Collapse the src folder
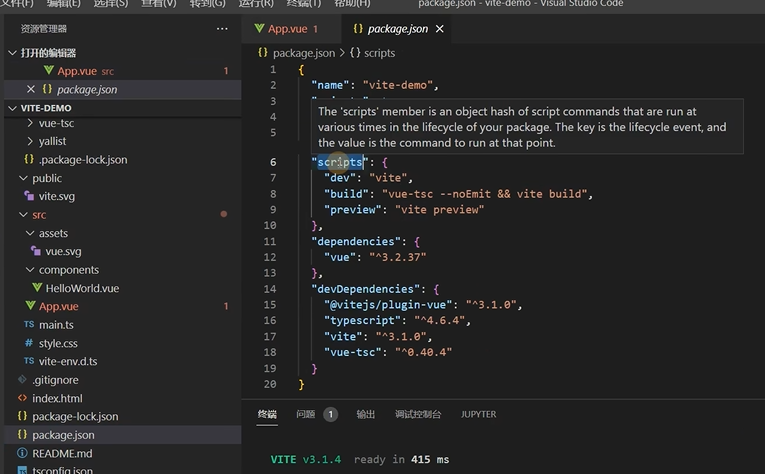The image size is (765, 474). pos(23,215)
